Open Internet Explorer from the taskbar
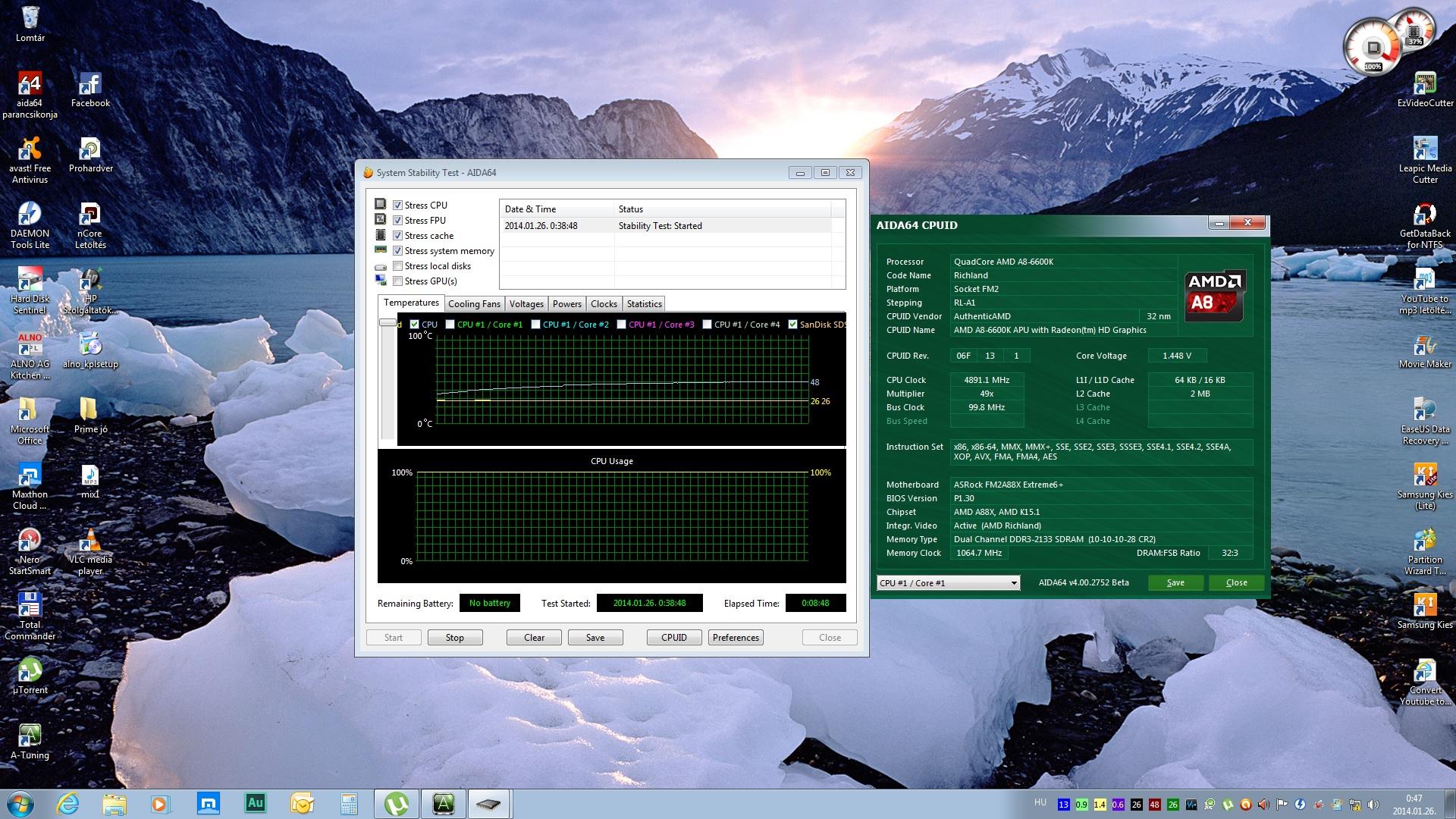Viewport: 1456px width, 819px height. coord(67,803)
